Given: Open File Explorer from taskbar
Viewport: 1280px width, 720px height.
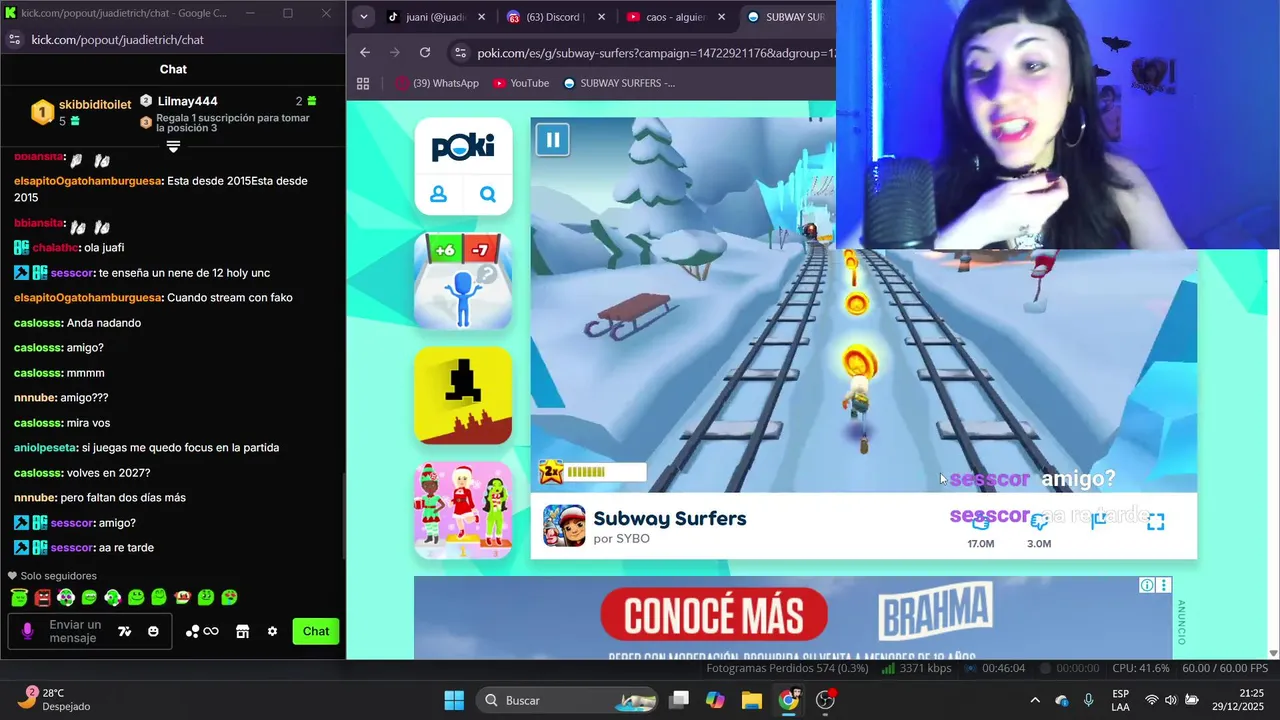Looking at the screenshot, I should click(x=751, y=700).
